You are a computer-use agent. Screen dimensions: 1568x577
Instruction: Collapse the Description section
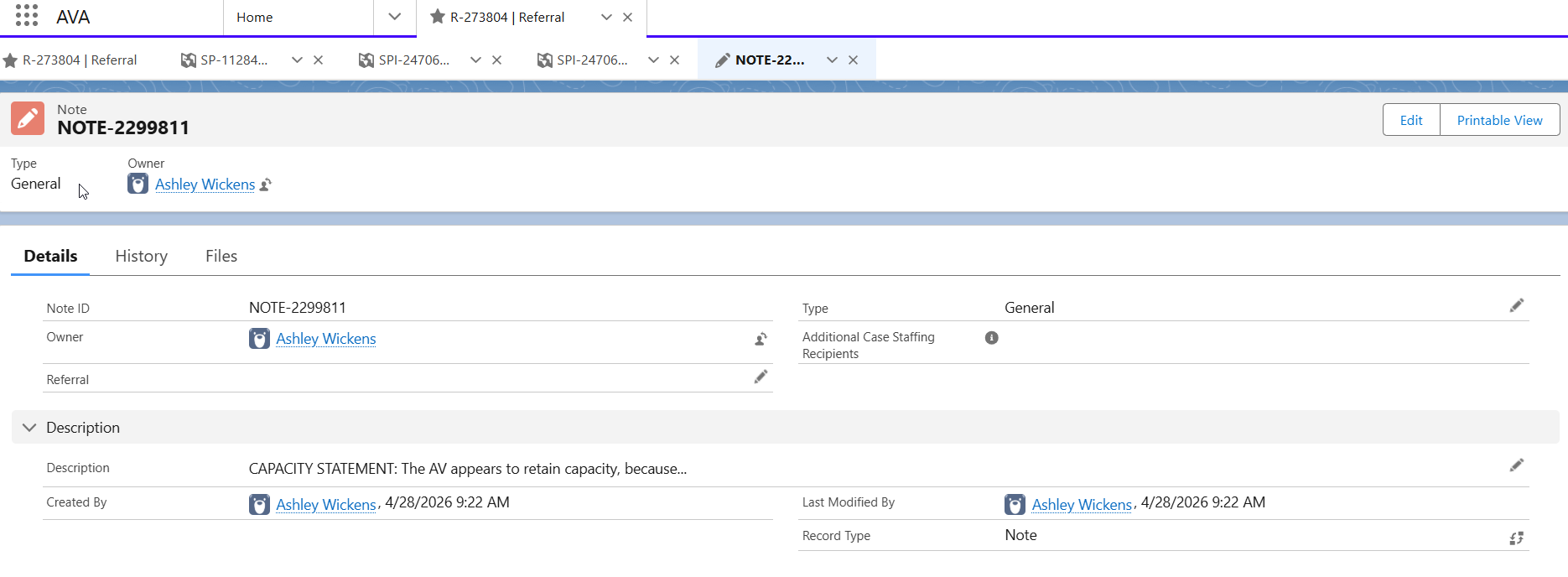(29, 428)
